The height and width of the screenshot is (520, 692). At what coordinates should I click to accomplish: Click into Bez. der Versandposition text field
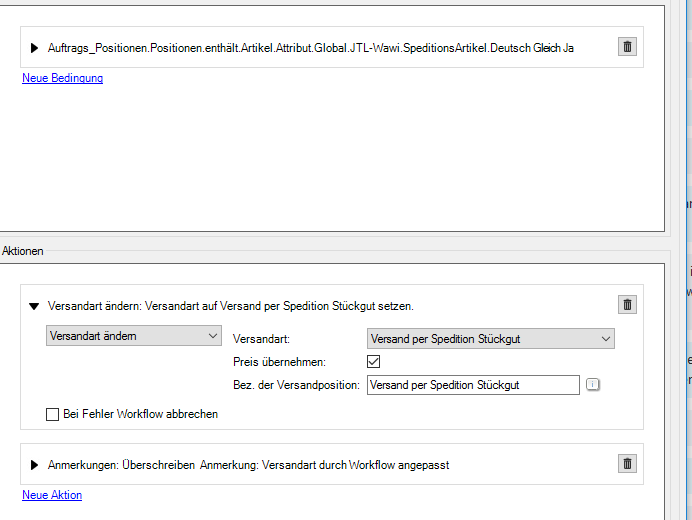pyautogui.click(x=472, y=385)
